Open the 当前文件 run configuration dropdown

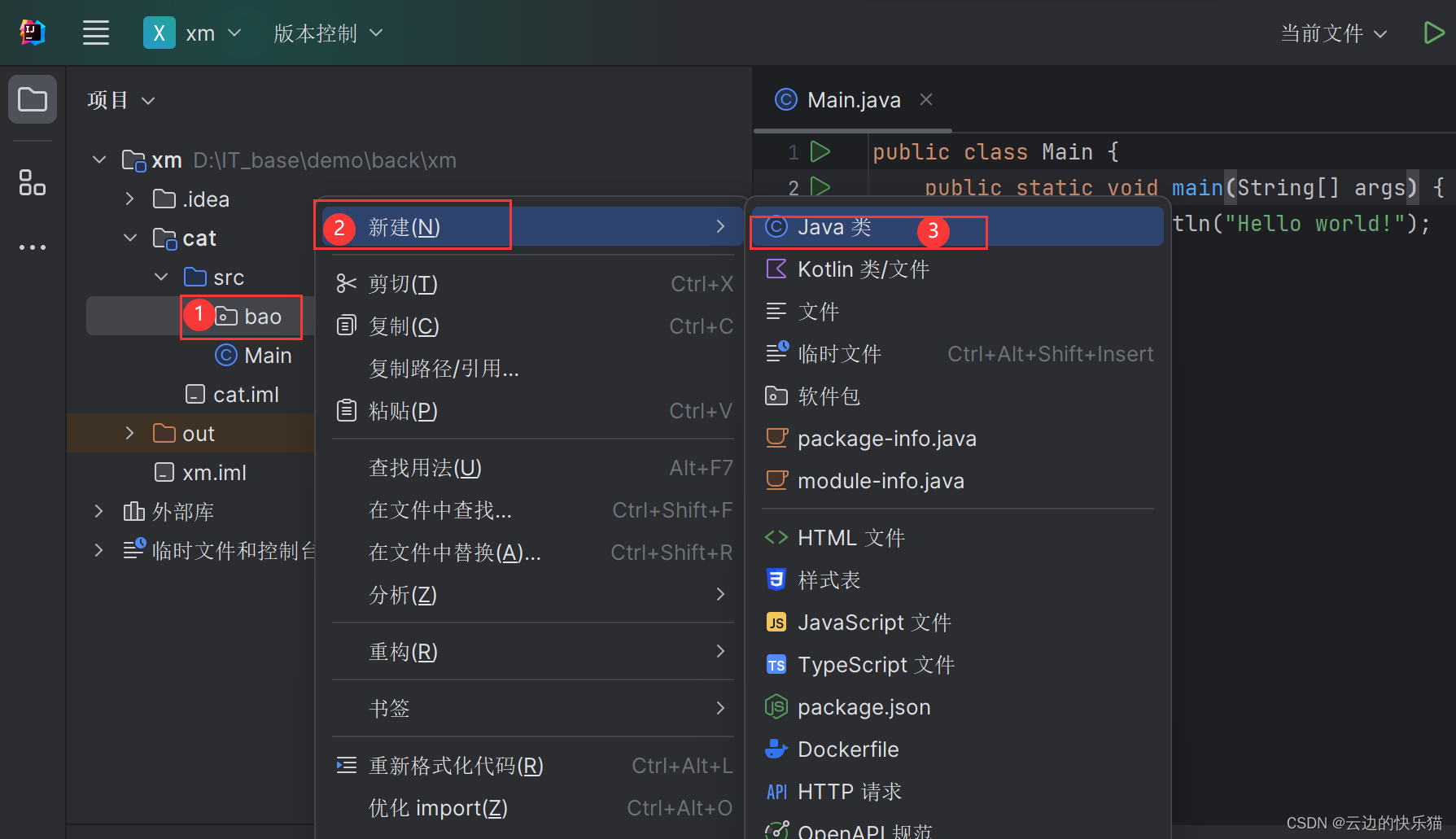pyautogui.click(x=1333, y=33)
